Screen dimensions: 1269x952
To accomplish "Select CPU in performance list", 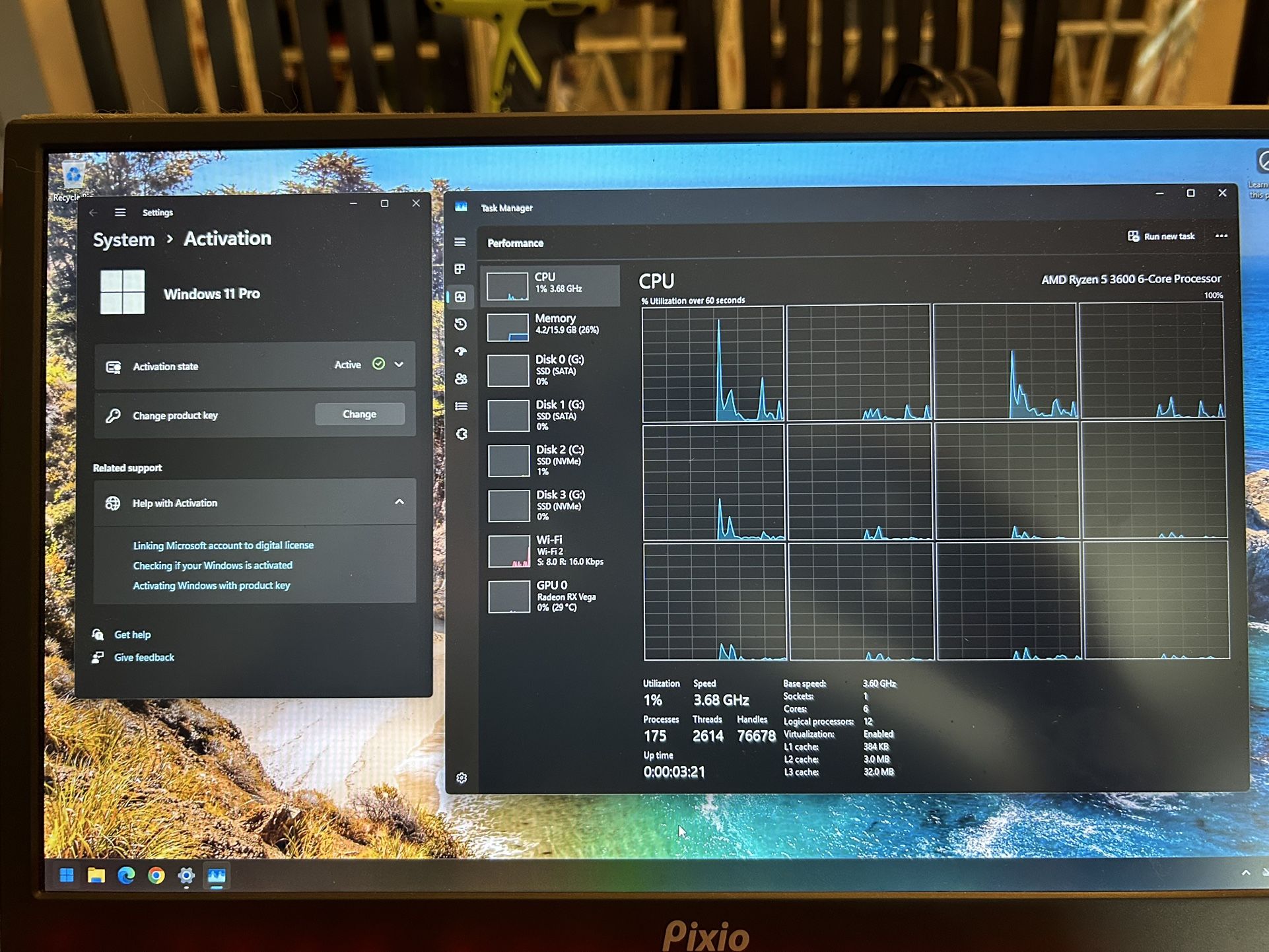I will click(x=551, y=286).
